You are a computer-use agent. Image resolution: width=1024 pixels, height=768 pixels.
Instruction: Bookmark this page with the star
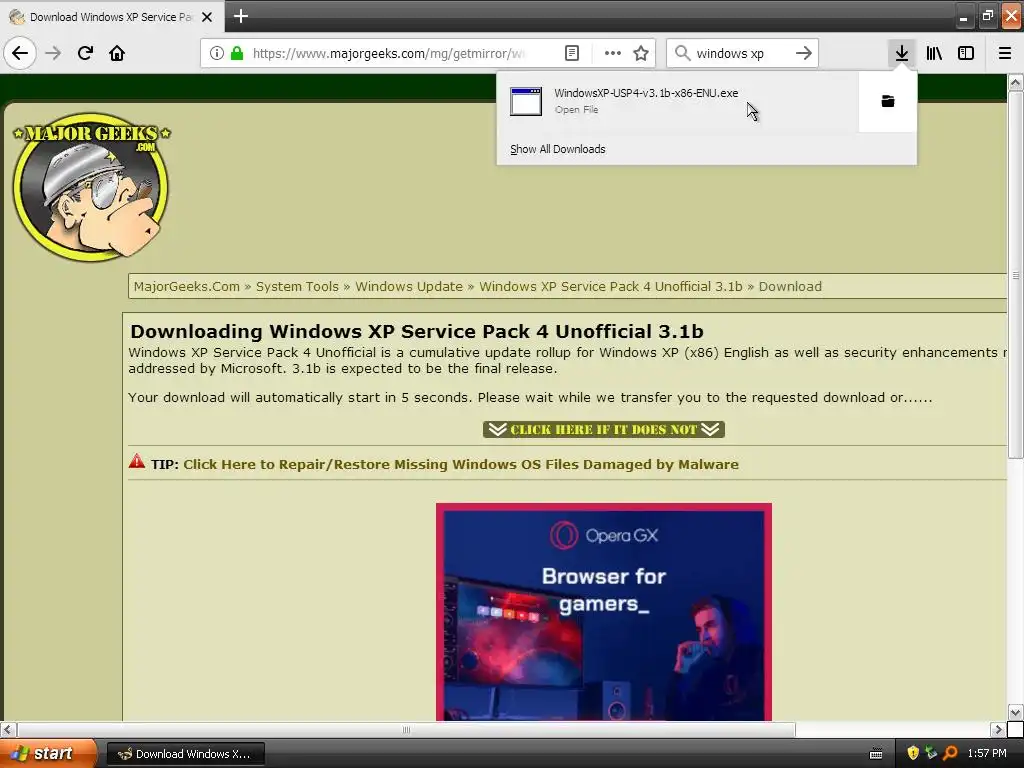pos(641,54)
